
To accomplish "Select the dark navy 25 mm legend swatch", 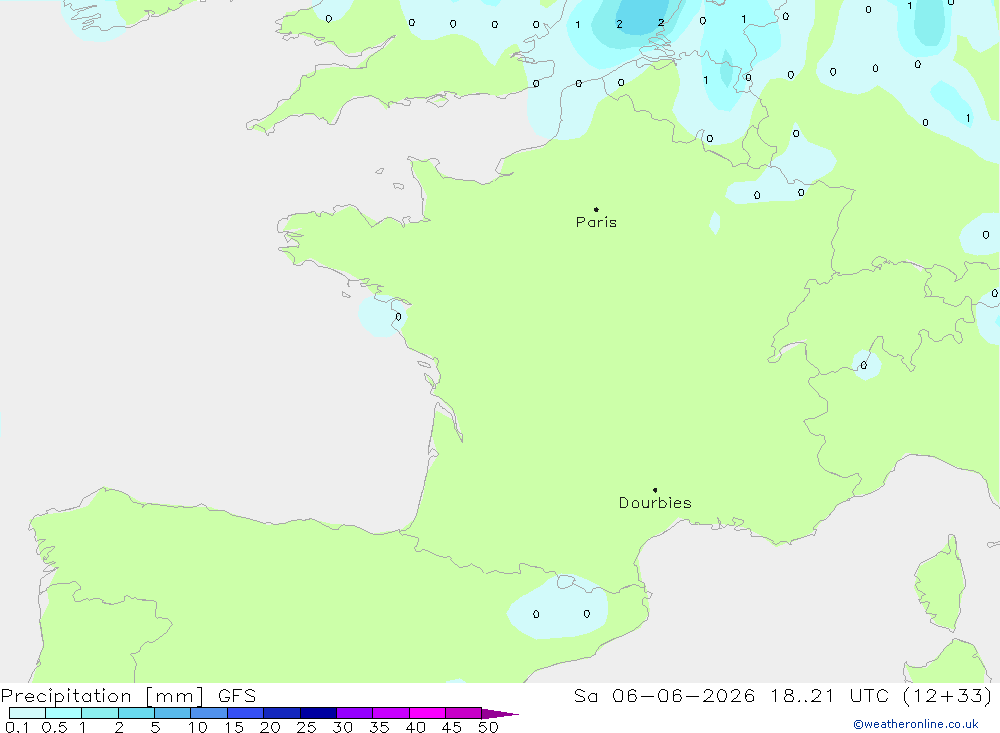I will pos(318,713).
